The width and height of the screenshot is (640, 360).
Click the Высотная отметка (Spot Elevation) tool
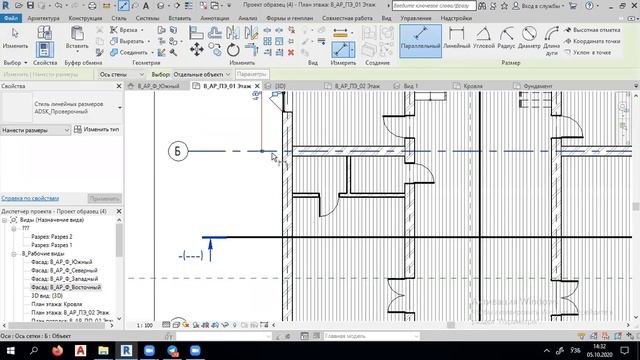(592, 30)
